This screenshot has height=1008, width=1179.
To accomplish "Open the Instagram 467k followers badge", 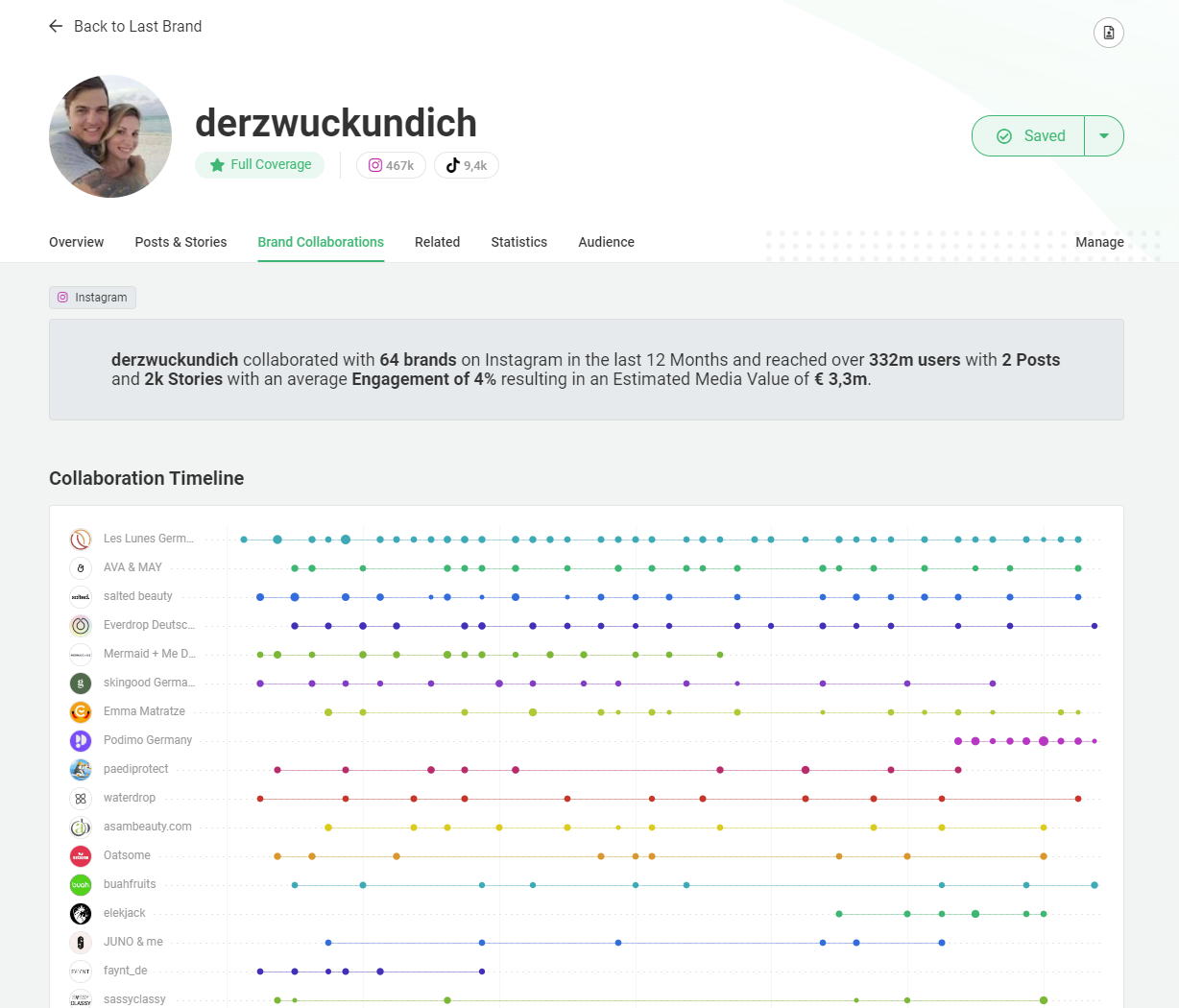I will pyautogui.click(x=391, y=165).
